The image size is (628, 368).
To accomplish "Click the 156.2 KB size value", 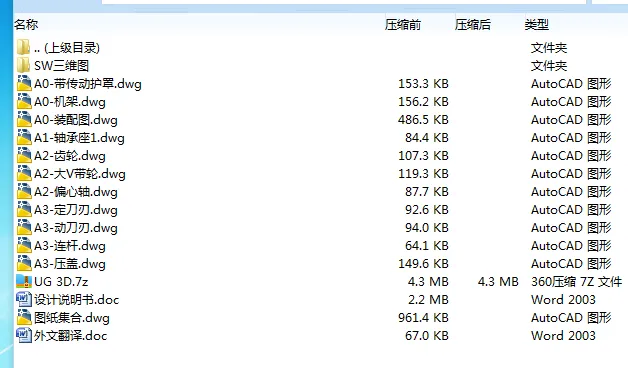I will [x=423, y=102].
